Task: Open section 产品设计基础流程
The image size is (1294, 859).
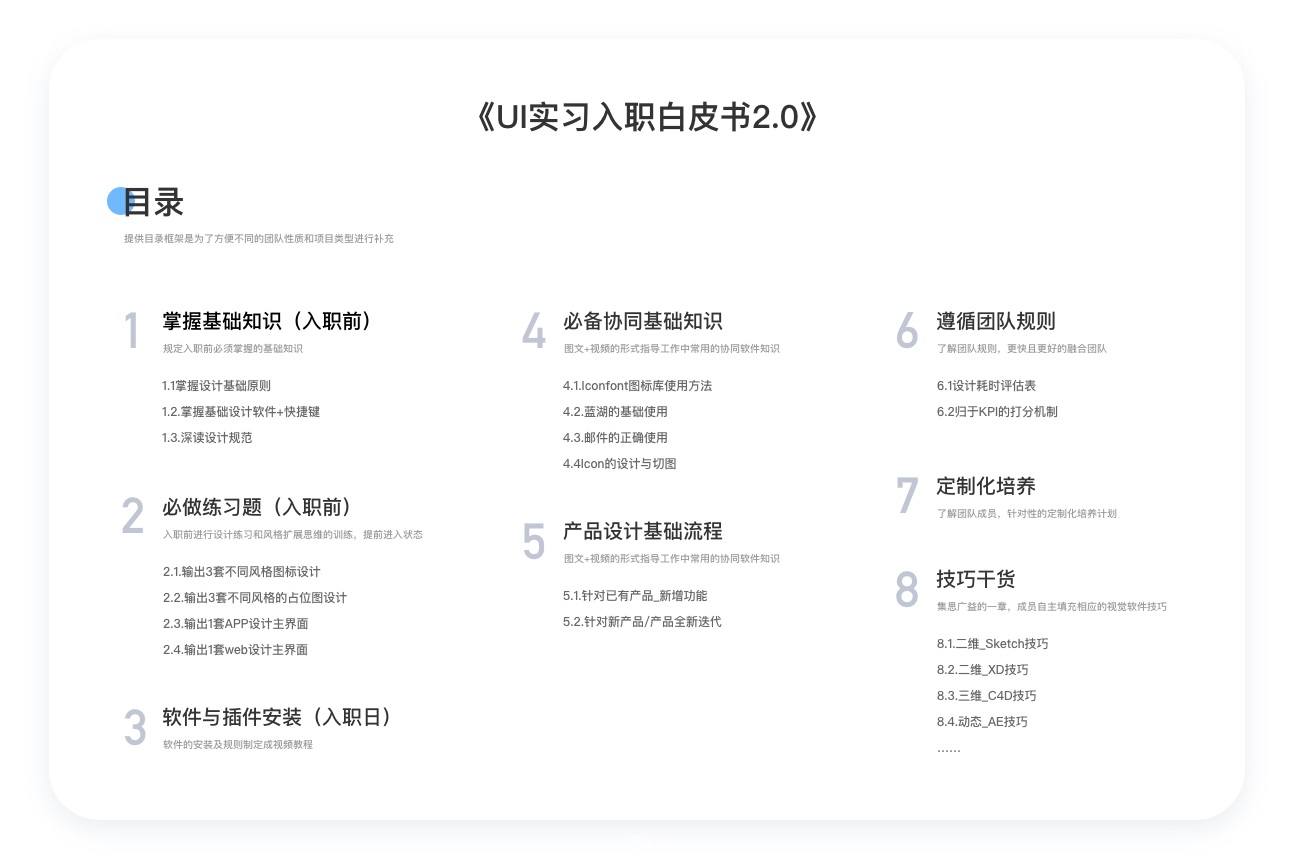Action: tap(643, 531)
